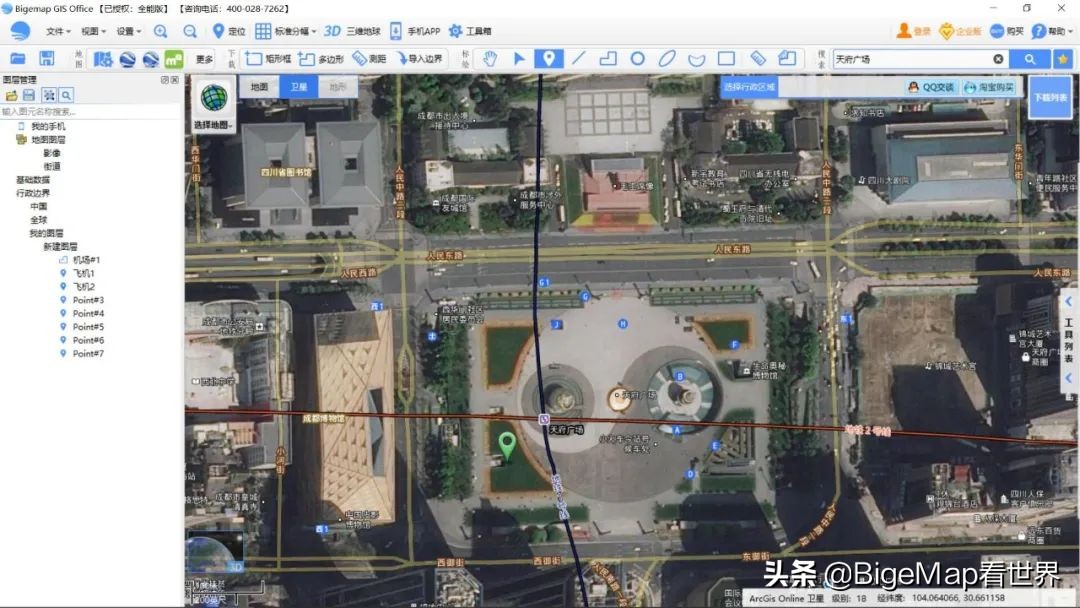1080x608 pixels.
Task: Float the 图层管理 panel
Action: click(x=165, y=80)
